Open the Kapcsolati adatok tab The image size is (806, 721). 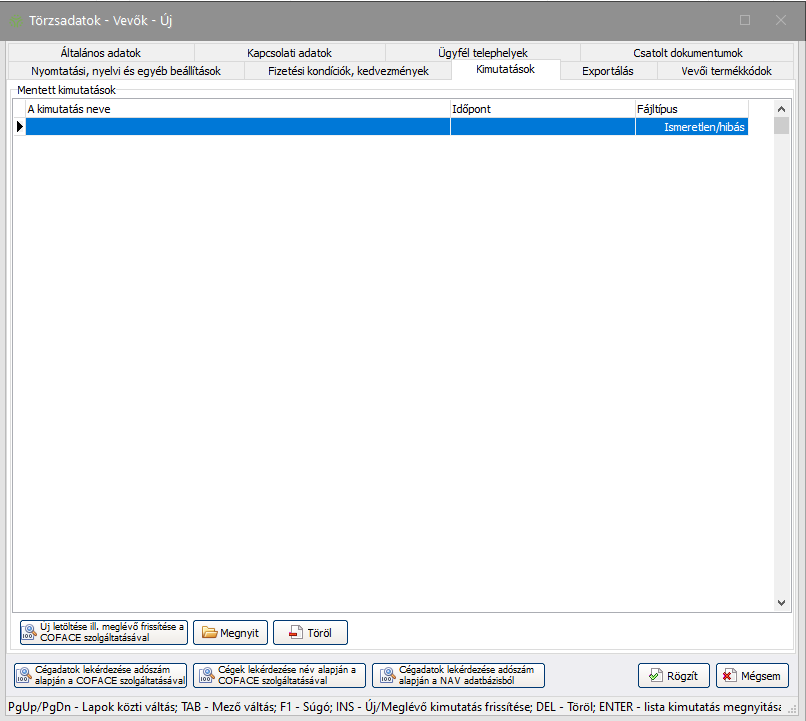click(289, 53)
